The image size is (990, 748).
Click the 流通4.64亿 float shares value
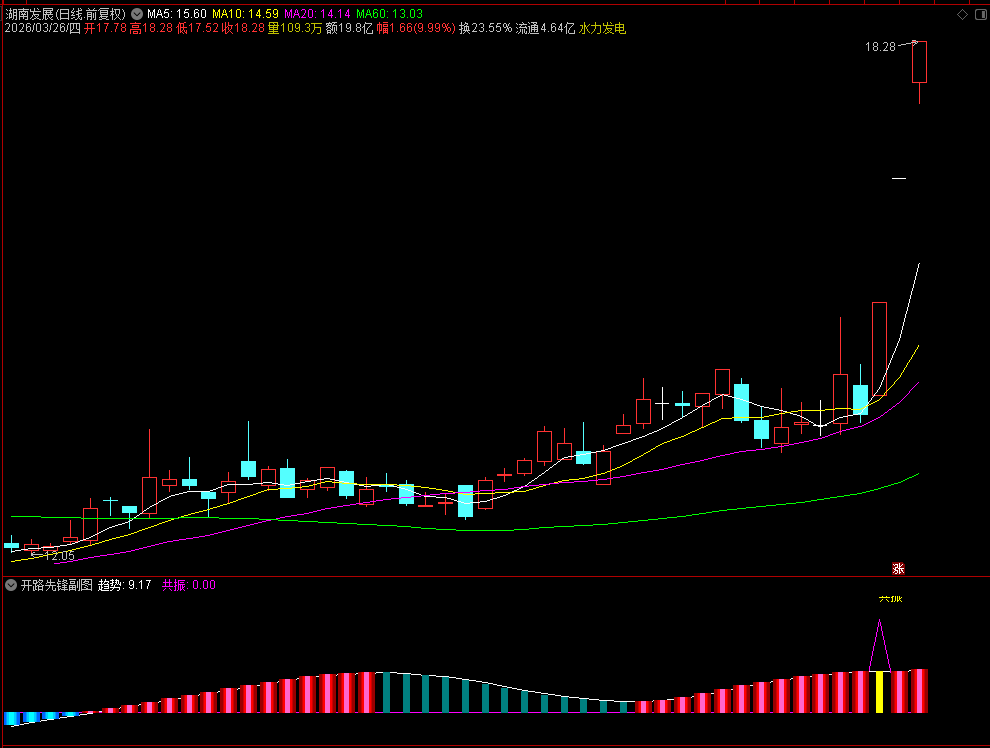pos(546,28)
